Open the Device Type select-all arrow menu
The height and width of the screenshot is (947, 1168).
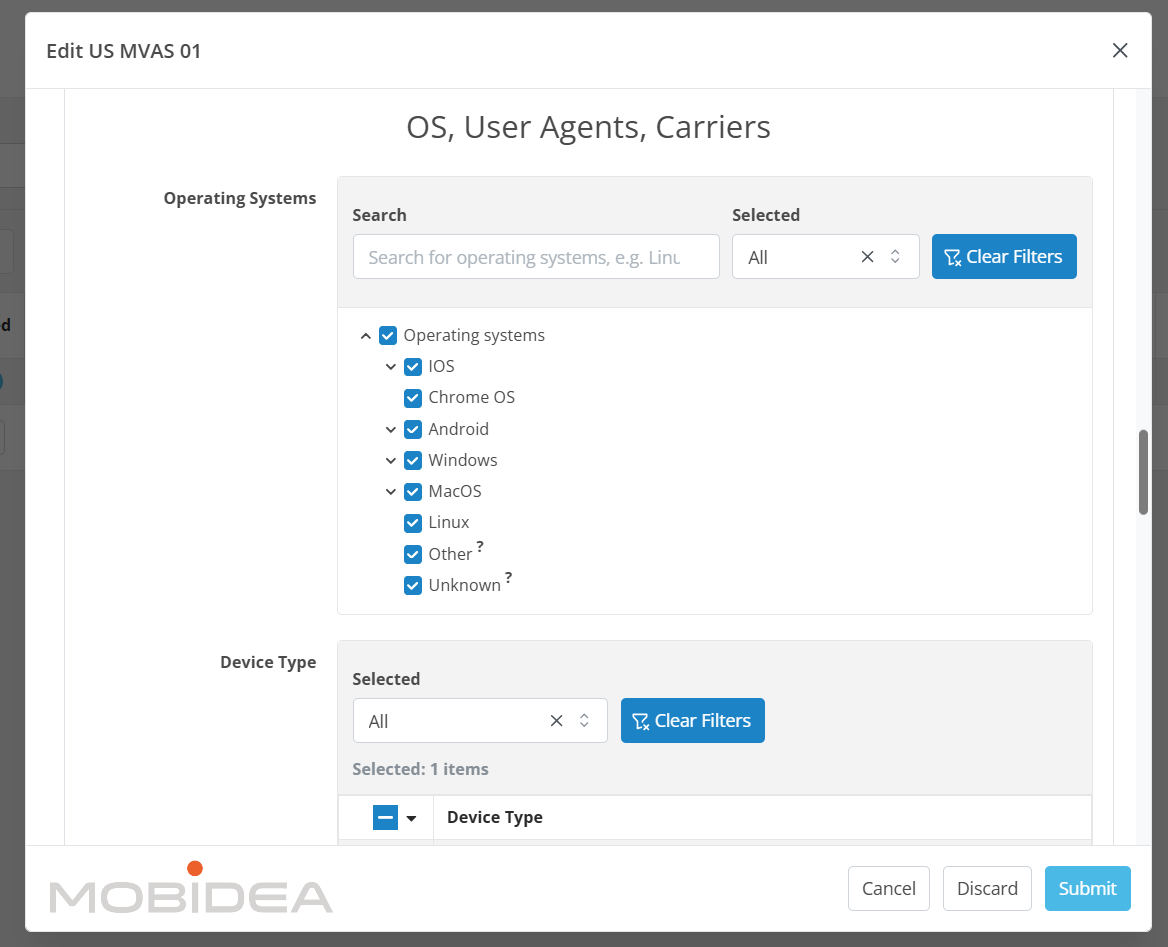411,819
